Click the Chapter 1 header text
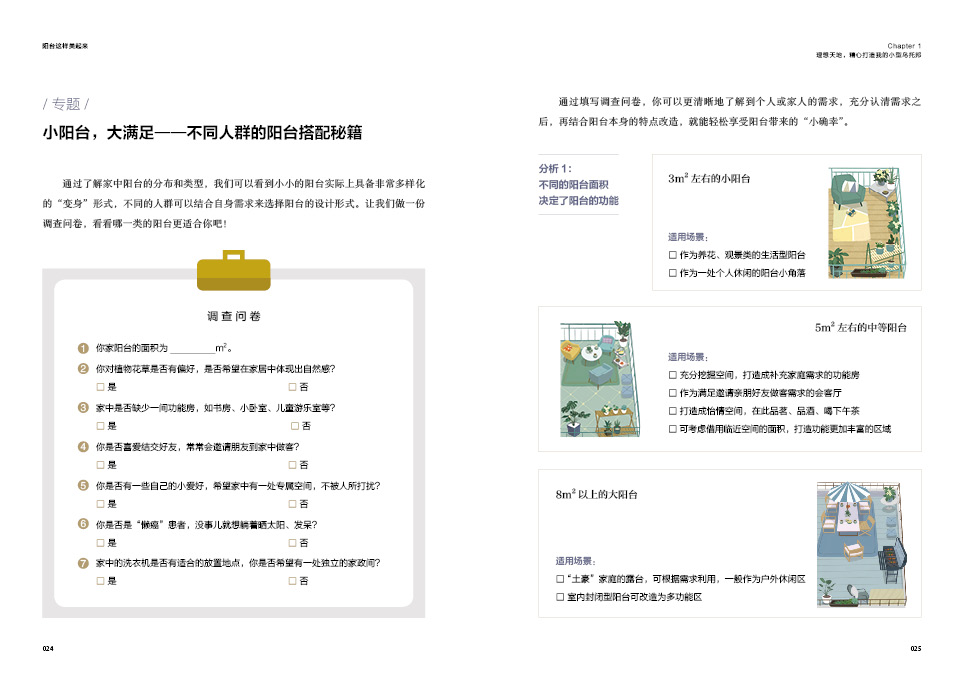964x680 pixels. point(904,45)
